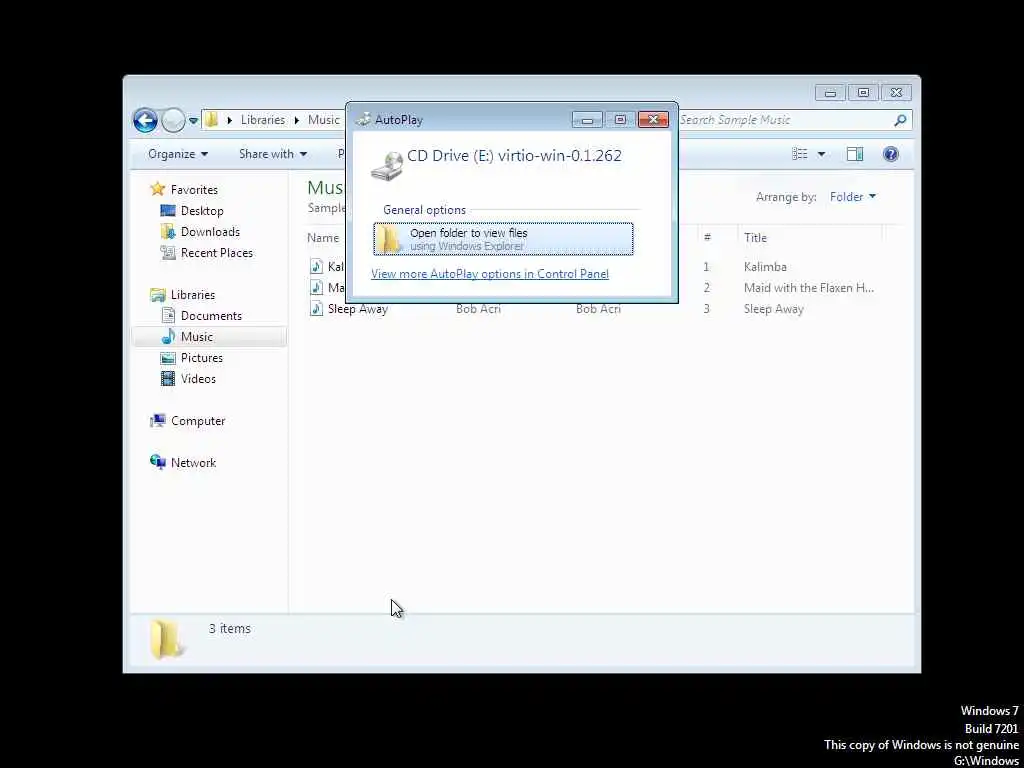The image size is (1024, 768).
Task: Click the Network globe icon
Action: pos(157,462)
